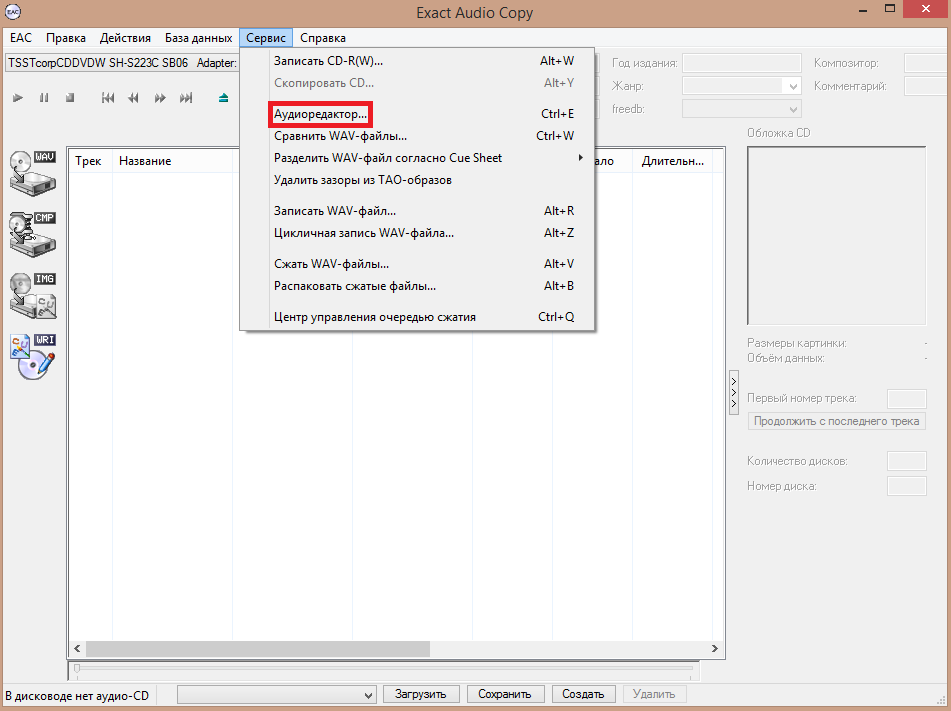Click the horizontal scrollbar thumb

[258, 649]
